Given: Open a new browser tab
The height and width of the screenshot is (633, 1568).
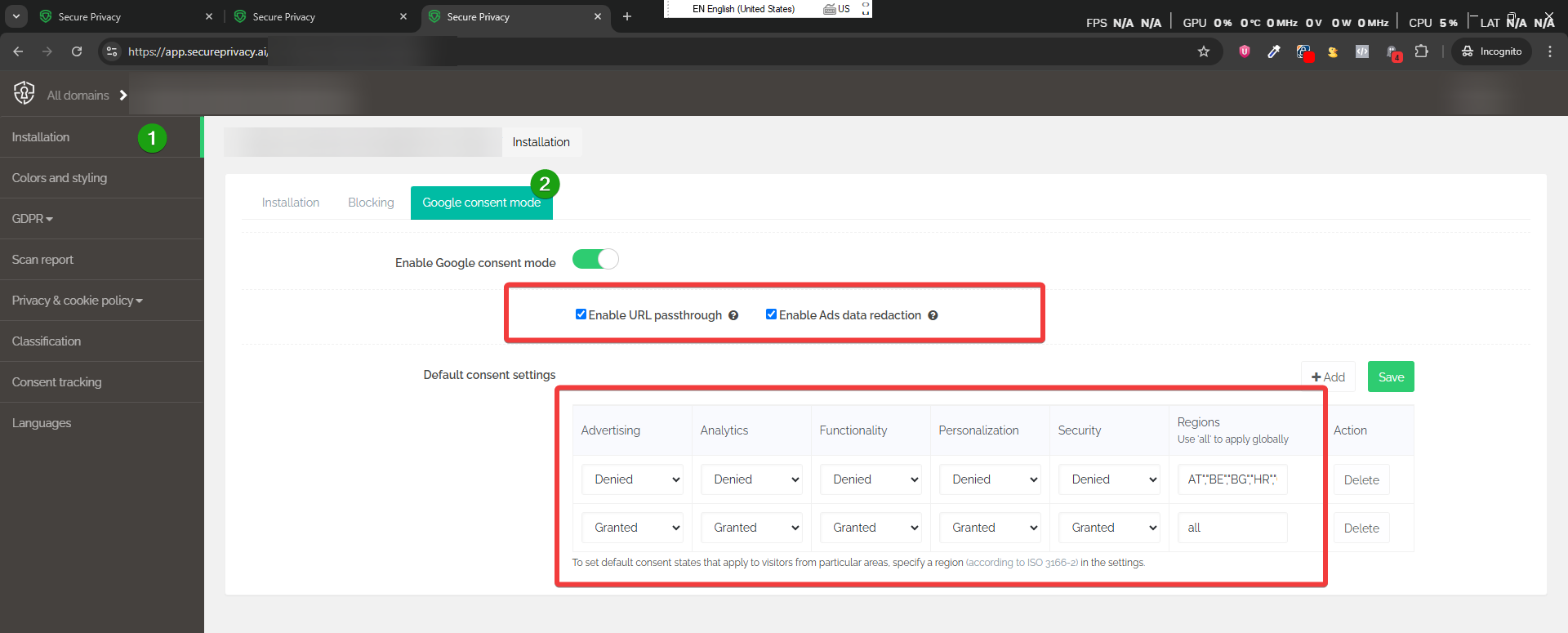Looking at the screenshot, I should tap(627, 16).
